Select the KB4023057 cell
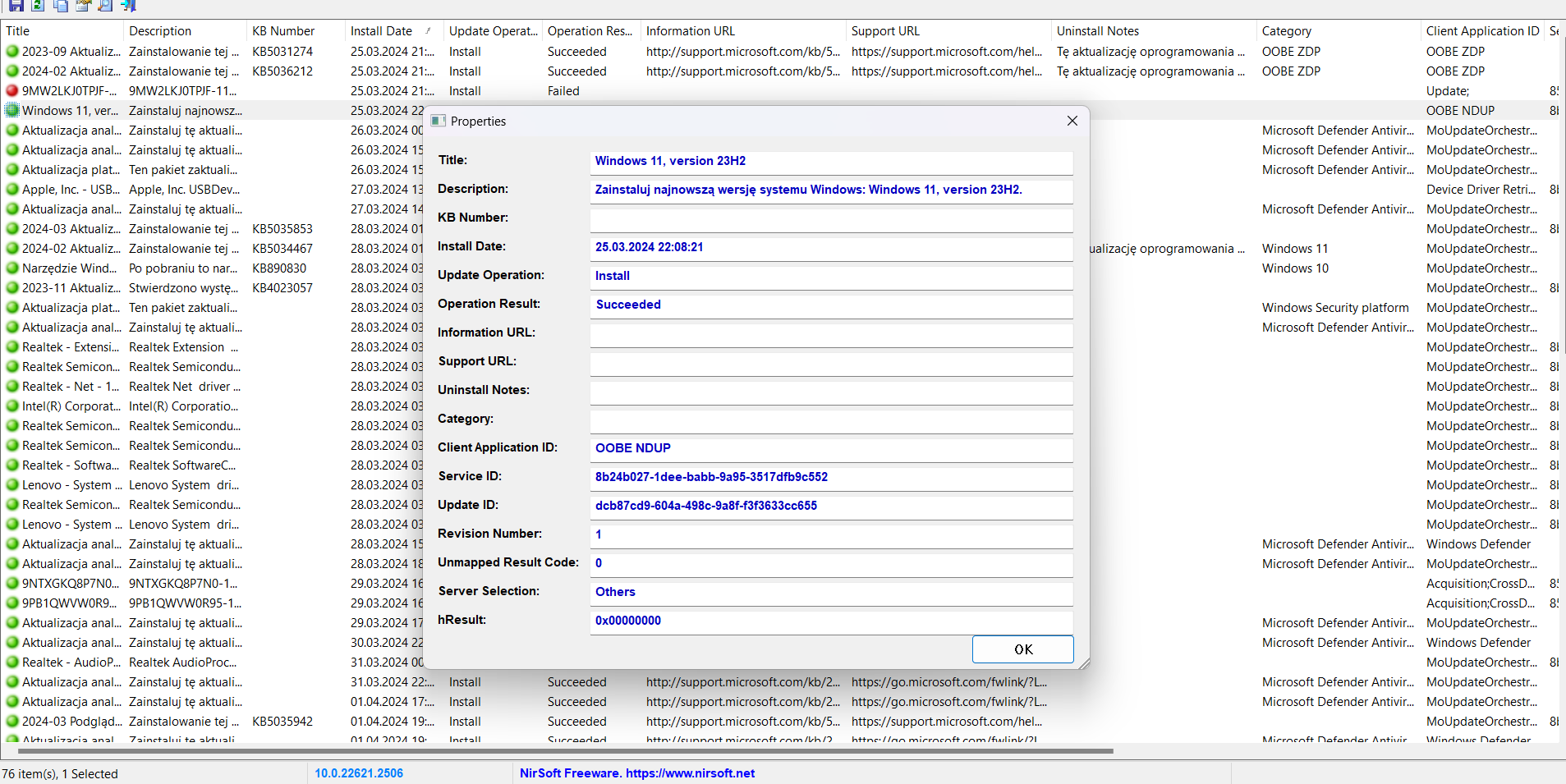The height and width of the screenshot is (784, 1566). pyautogui.click(x=282, y=287)
